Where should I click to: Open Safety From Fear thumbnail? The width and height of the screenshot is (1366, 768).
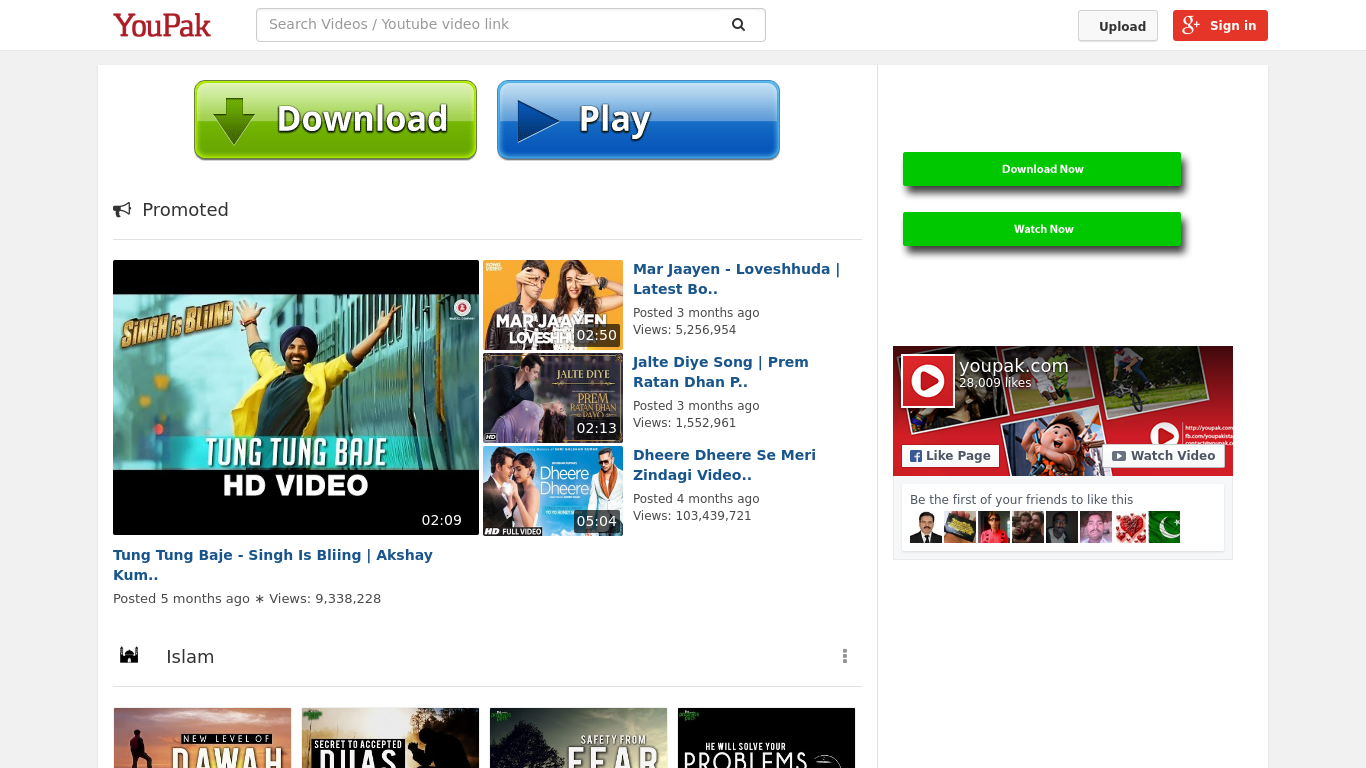[579, 738]
